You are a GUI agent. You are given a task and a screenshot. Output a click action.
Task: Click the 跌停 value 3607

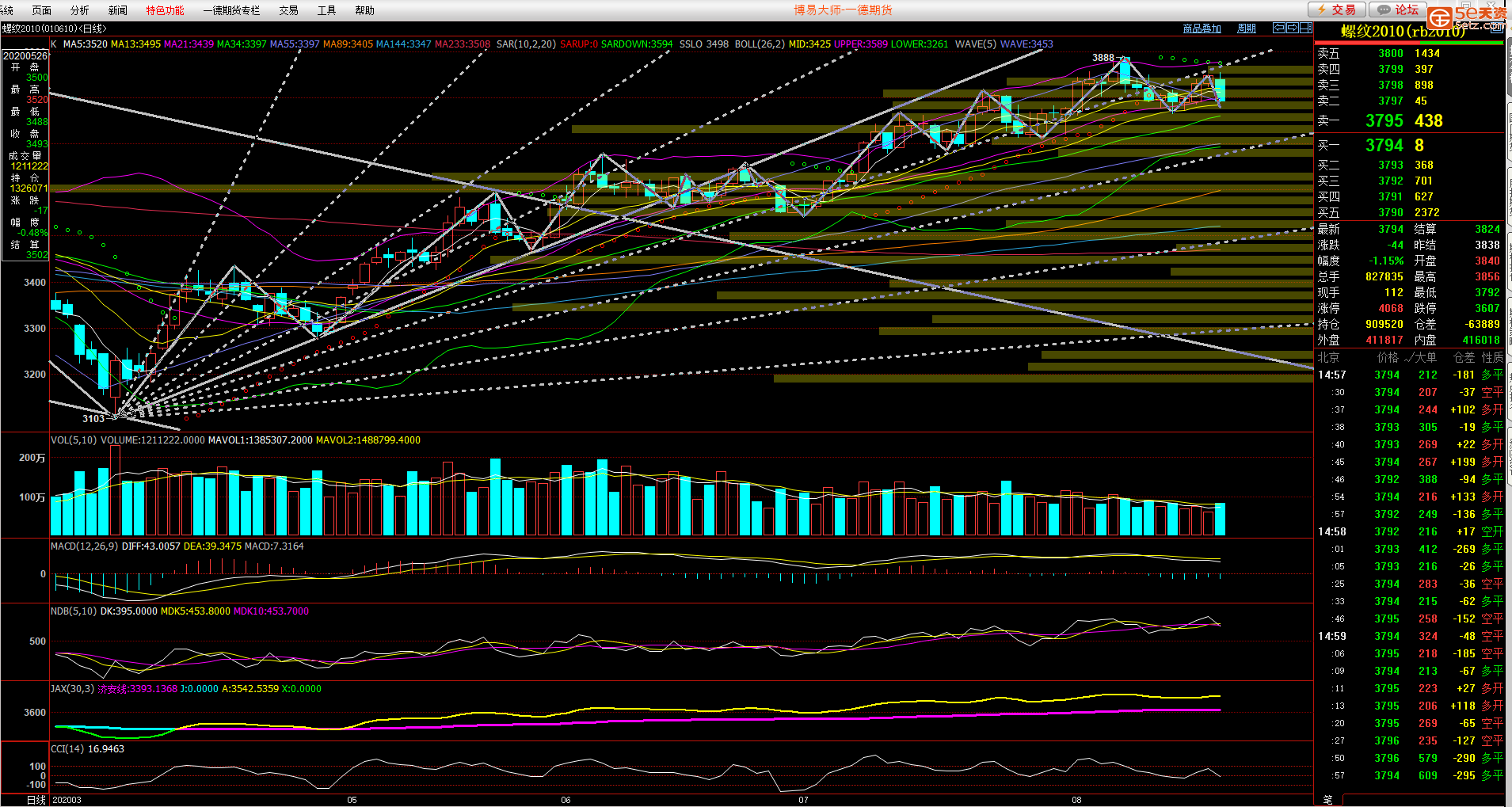click(1487, 308)
